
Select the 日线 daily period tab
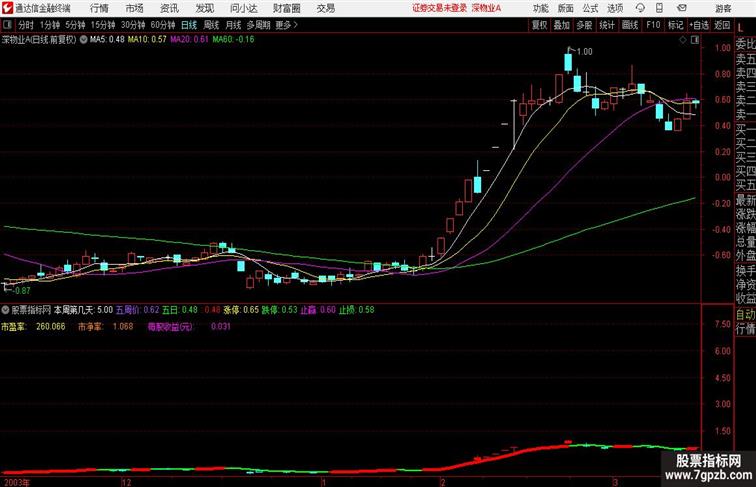click(x=189, y=25)
